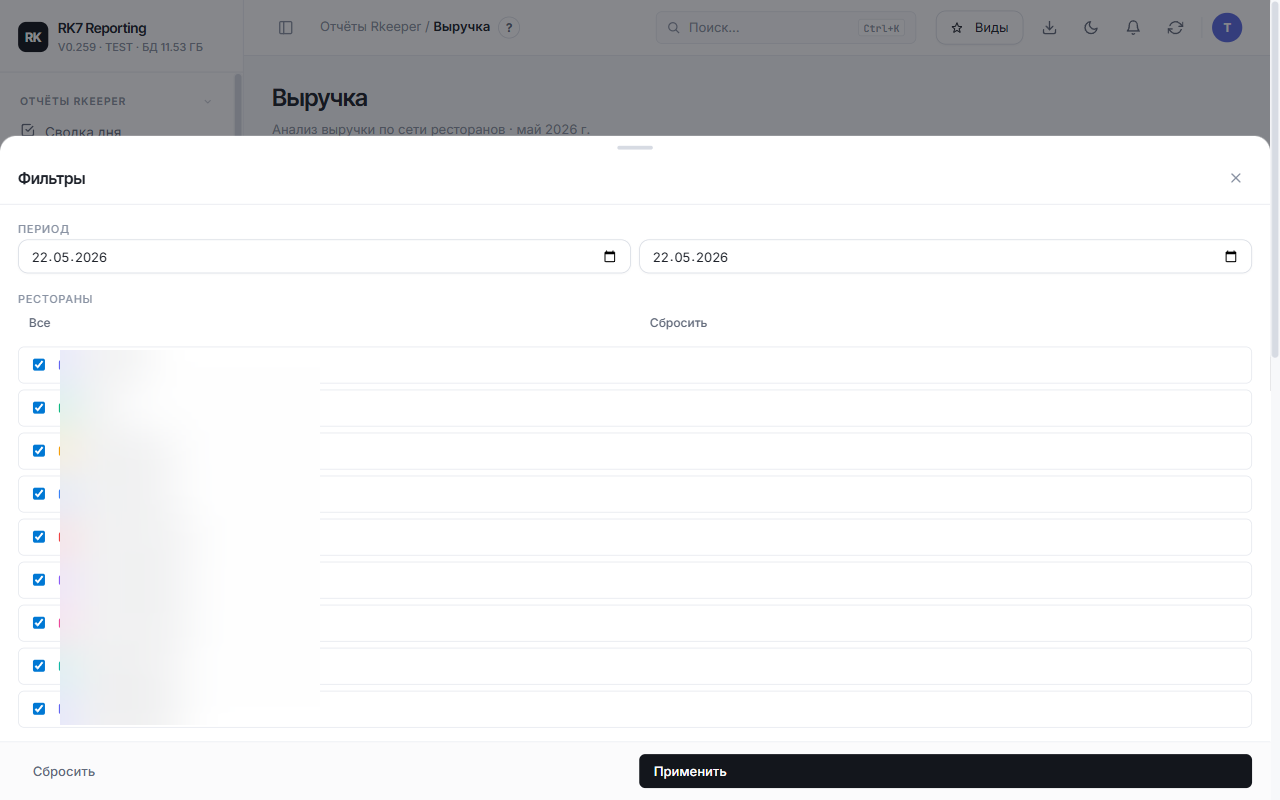Click the Виды star button
Viewport: 1280px width, 800px height.
tap(979, 28)
